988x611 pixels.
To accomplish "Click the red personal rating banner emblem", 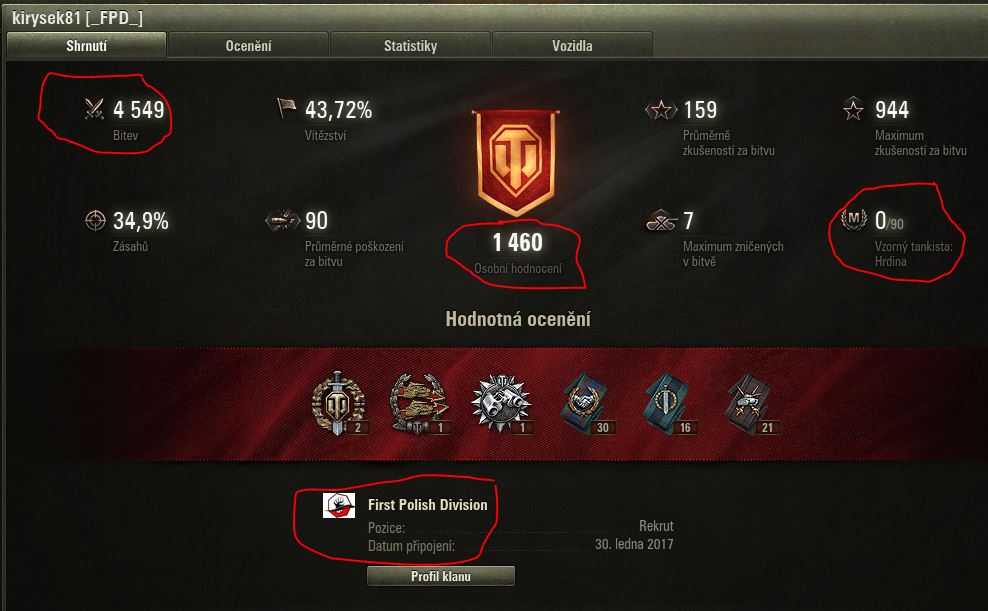I will coord(516,163).
